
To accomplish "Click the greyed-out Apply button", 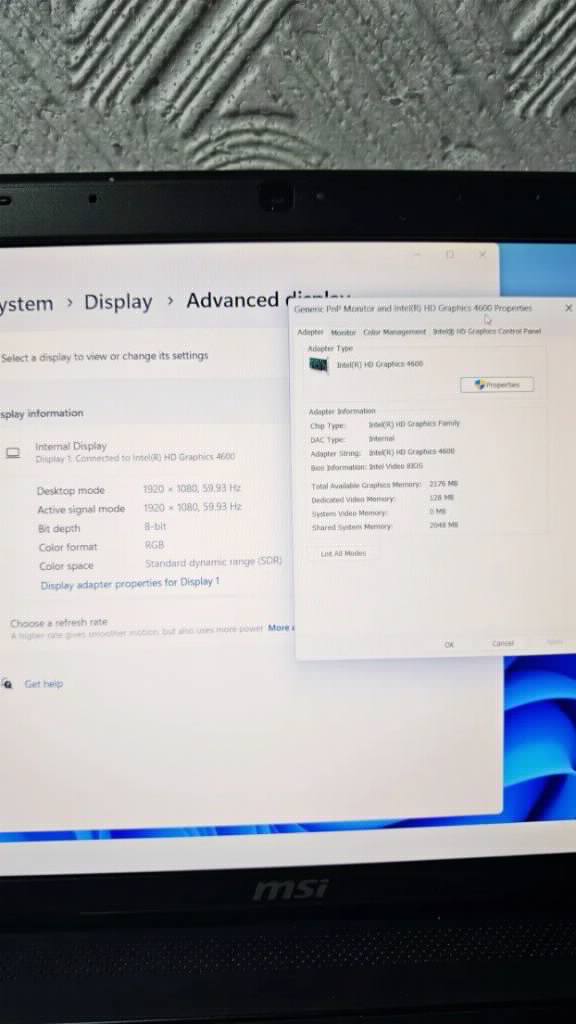I will click(554, 643).
